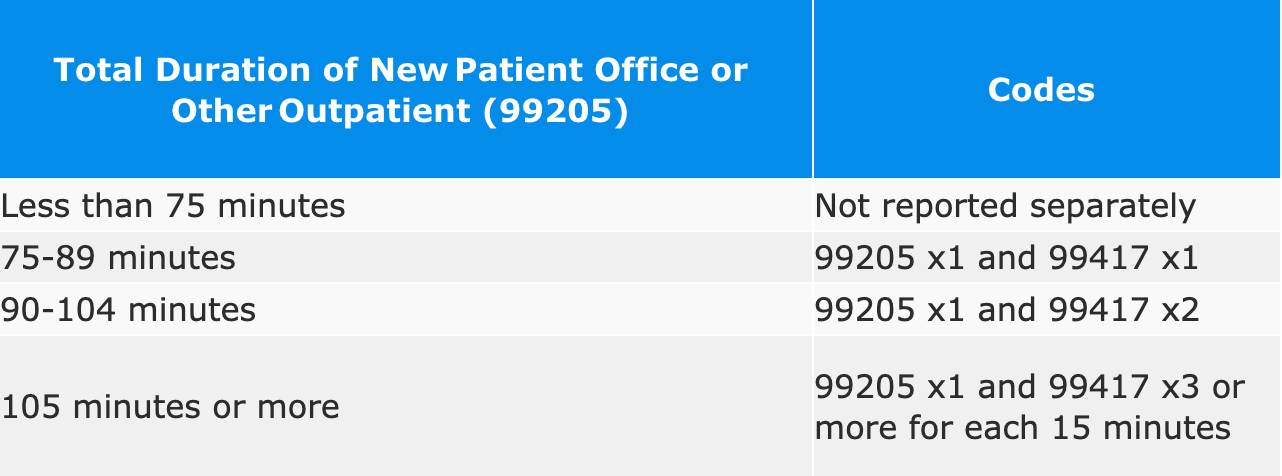The image size is (1282, 476).
Task: Click the "75-89 minutes" row label
Action: coord(118,258)
